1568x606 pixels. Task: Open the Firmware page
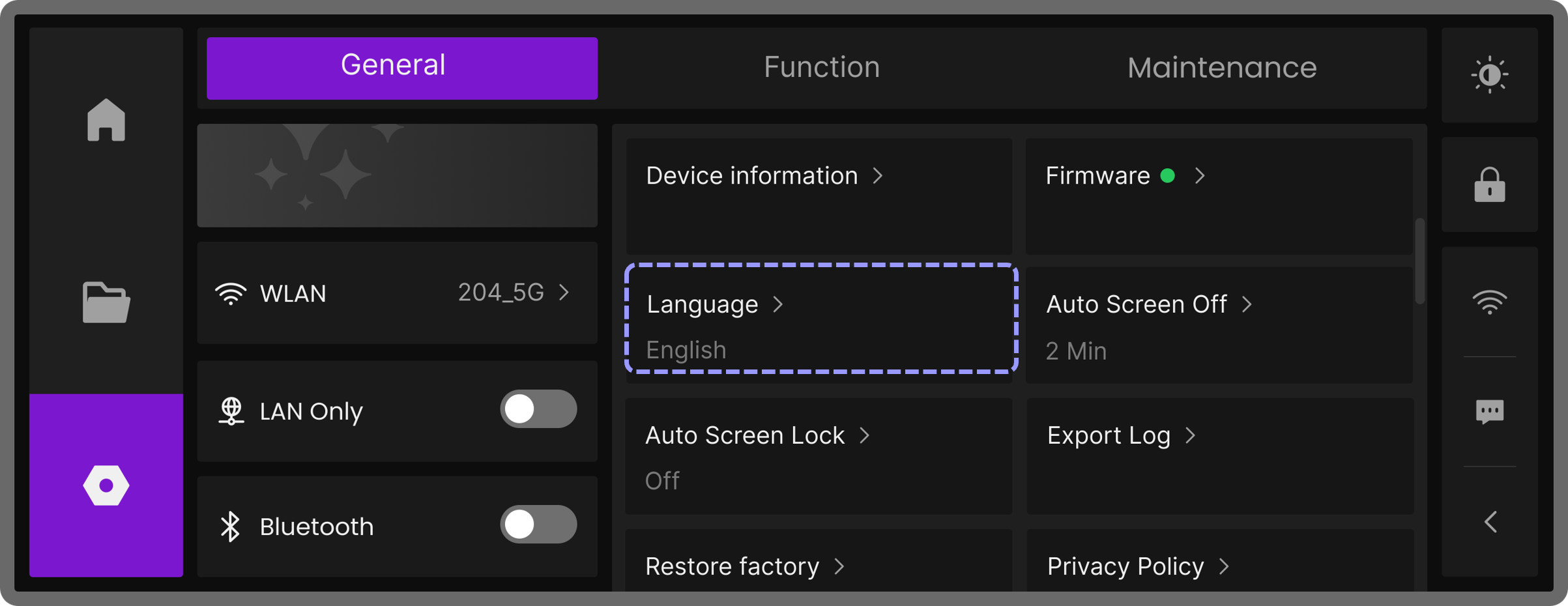(x=1219, y=195)
